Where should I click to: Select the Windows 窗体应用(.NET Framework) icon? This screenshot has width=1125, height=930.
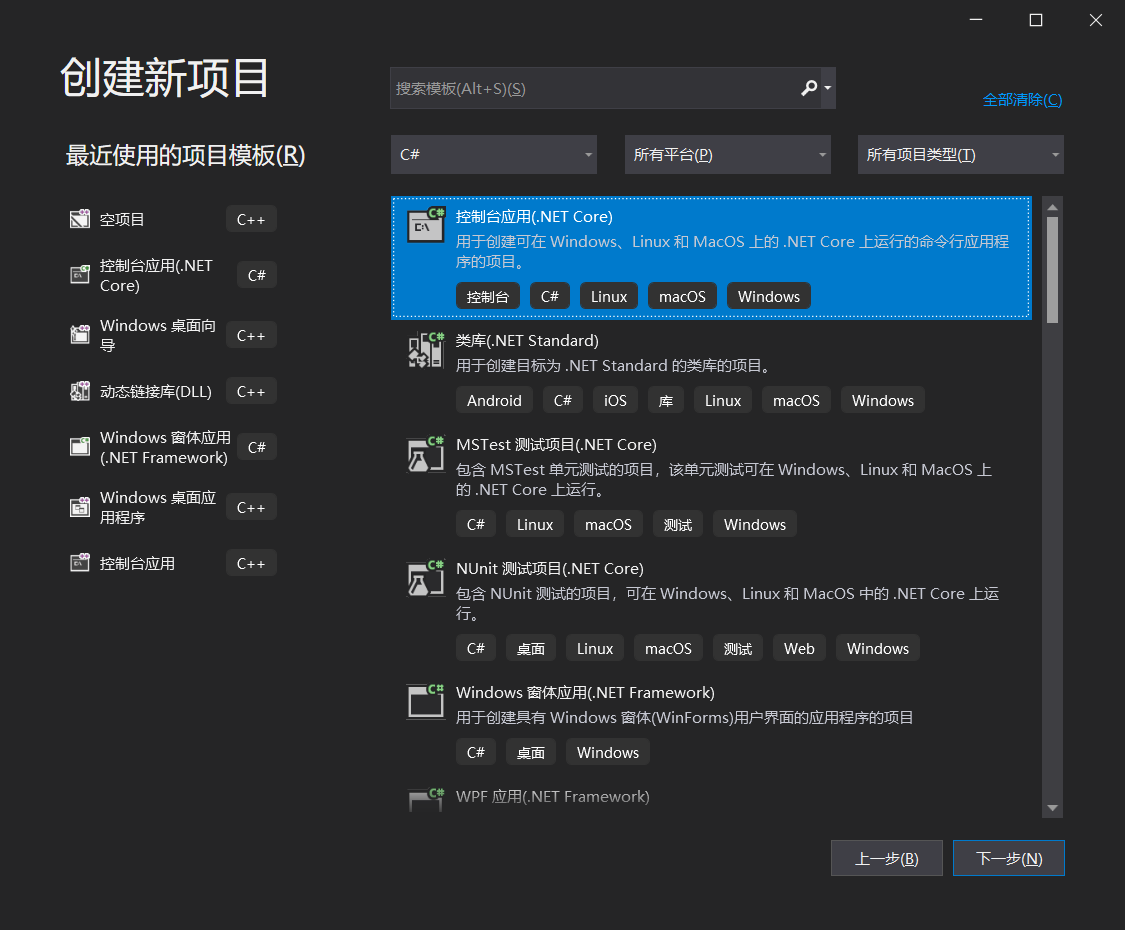tap(79, 446)
